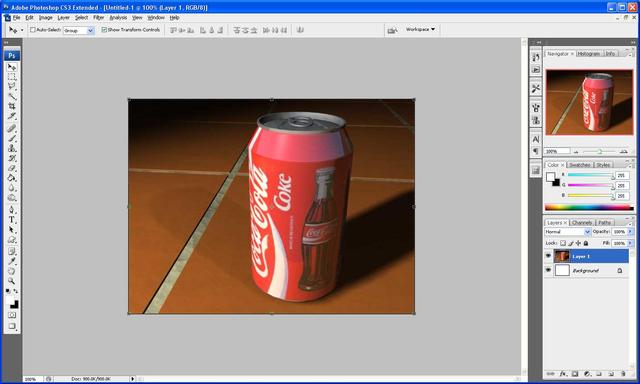Viewport: 640px width, 384px height.
Task: Select the Pen tool
Action: (12, 210)
